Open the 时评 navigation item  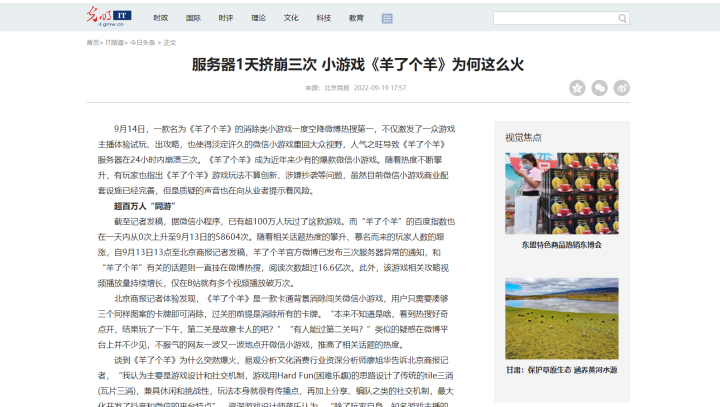[226, 18]
